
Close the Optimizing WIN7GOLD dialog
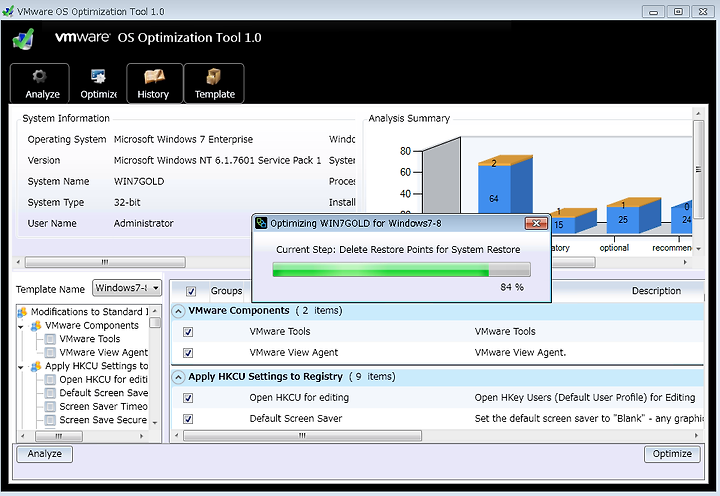coord(536,223)
